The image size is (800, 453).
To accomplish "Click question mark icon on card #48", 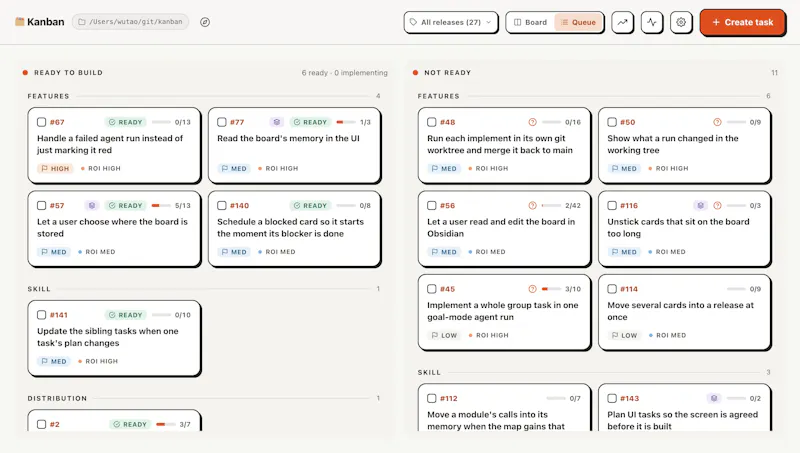I will pos(532,122).
